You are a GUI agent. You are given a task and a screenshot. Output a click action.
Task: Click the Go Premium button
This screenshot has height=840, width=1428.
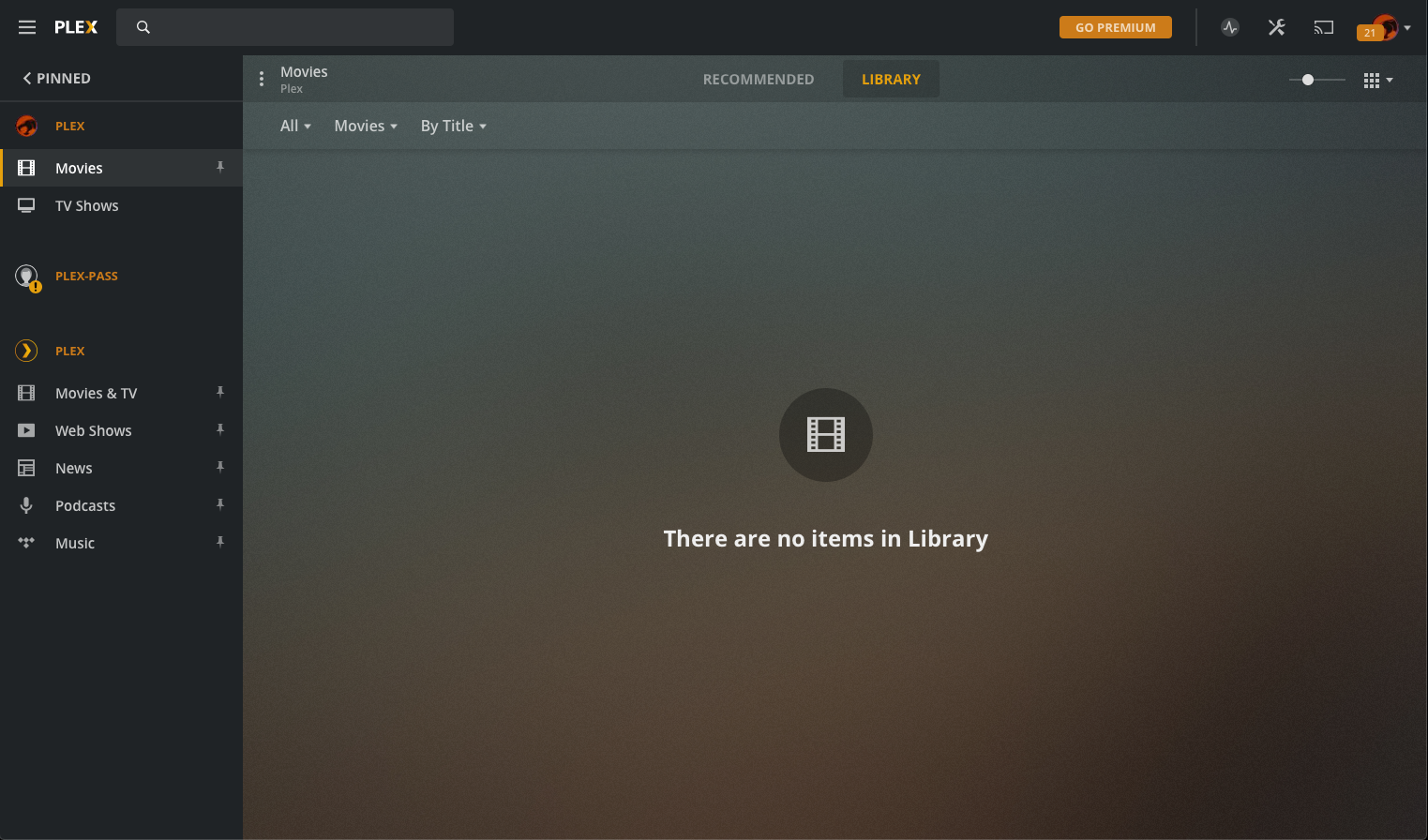click(1116, 27)
